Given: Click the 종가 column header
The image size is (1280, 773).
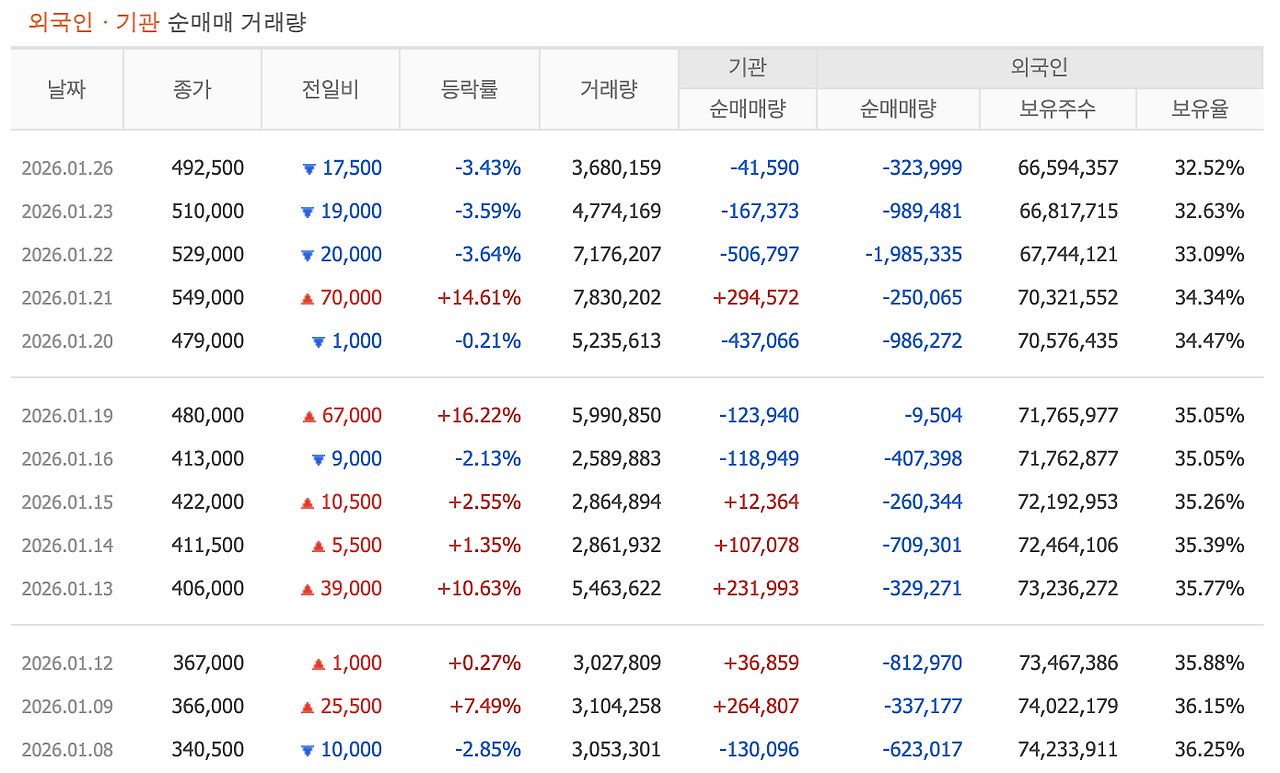Looking at the screenshot, I should [x=192, y=88].
